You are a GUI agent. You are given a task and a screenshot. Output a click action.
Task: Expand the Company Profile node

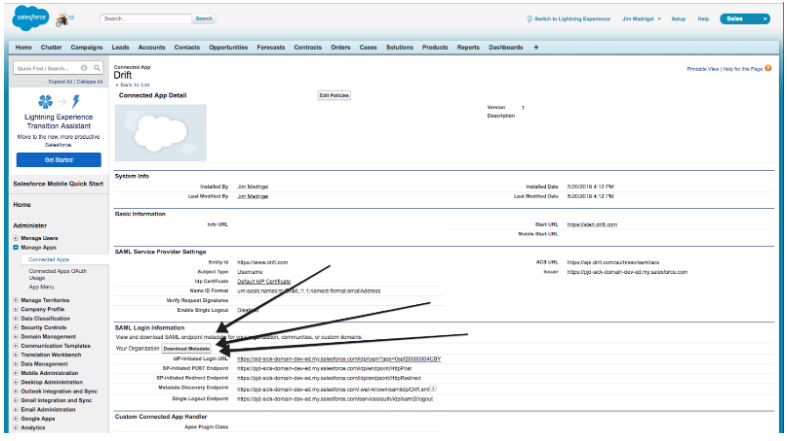click(16, 310)
